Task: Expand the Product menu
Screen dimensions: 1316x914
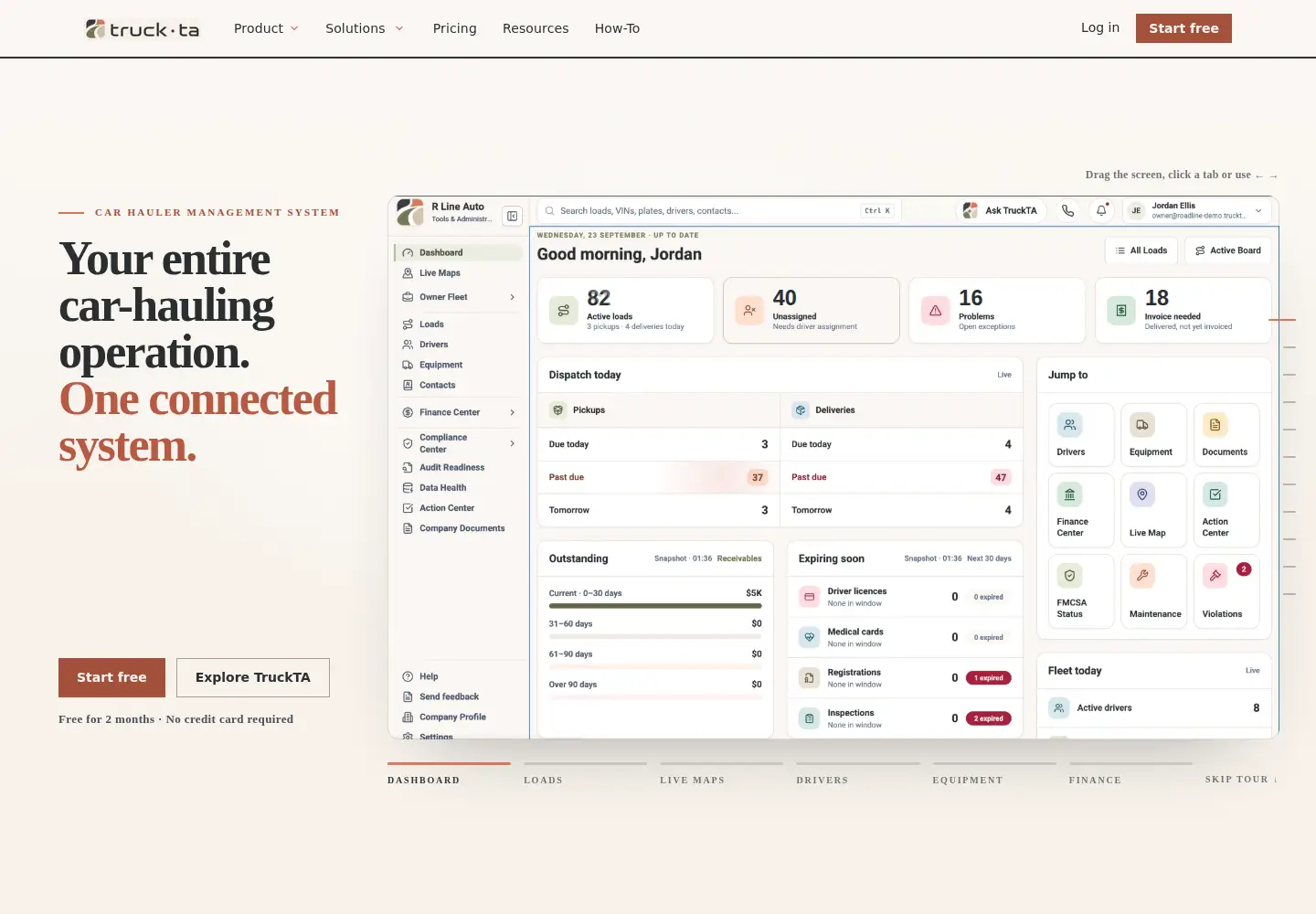Action: click(266, 28)
